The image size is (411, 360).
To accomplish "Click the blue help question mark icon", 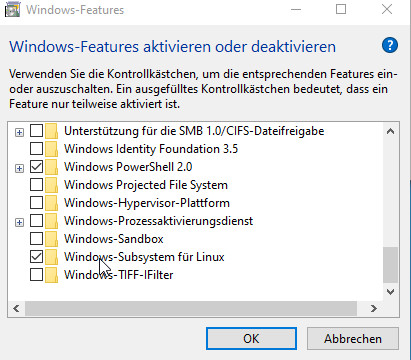I will tap(390, 45).
